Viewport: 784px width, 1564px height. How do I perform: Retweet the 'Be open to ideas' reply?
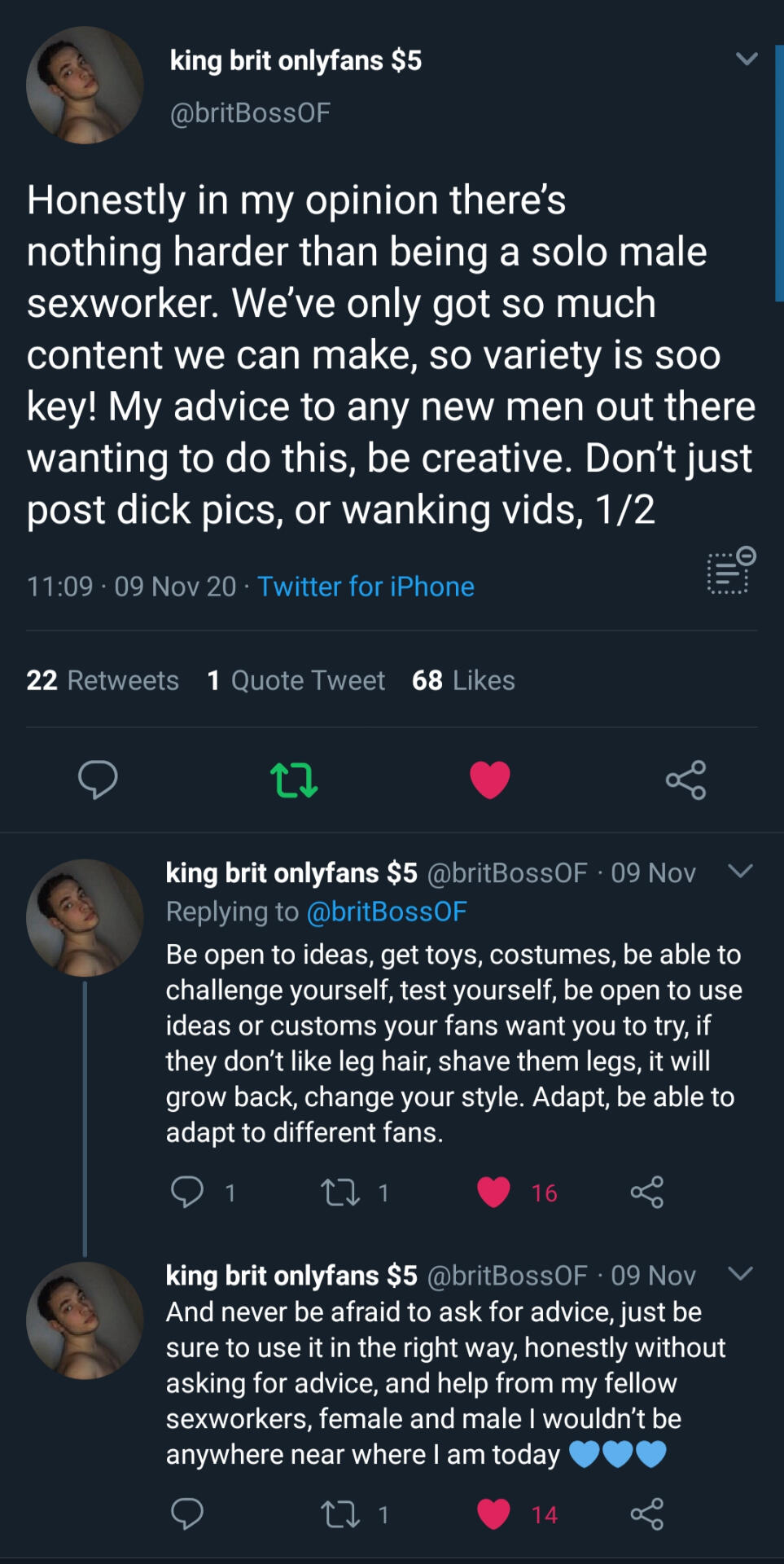(340, 1193)
